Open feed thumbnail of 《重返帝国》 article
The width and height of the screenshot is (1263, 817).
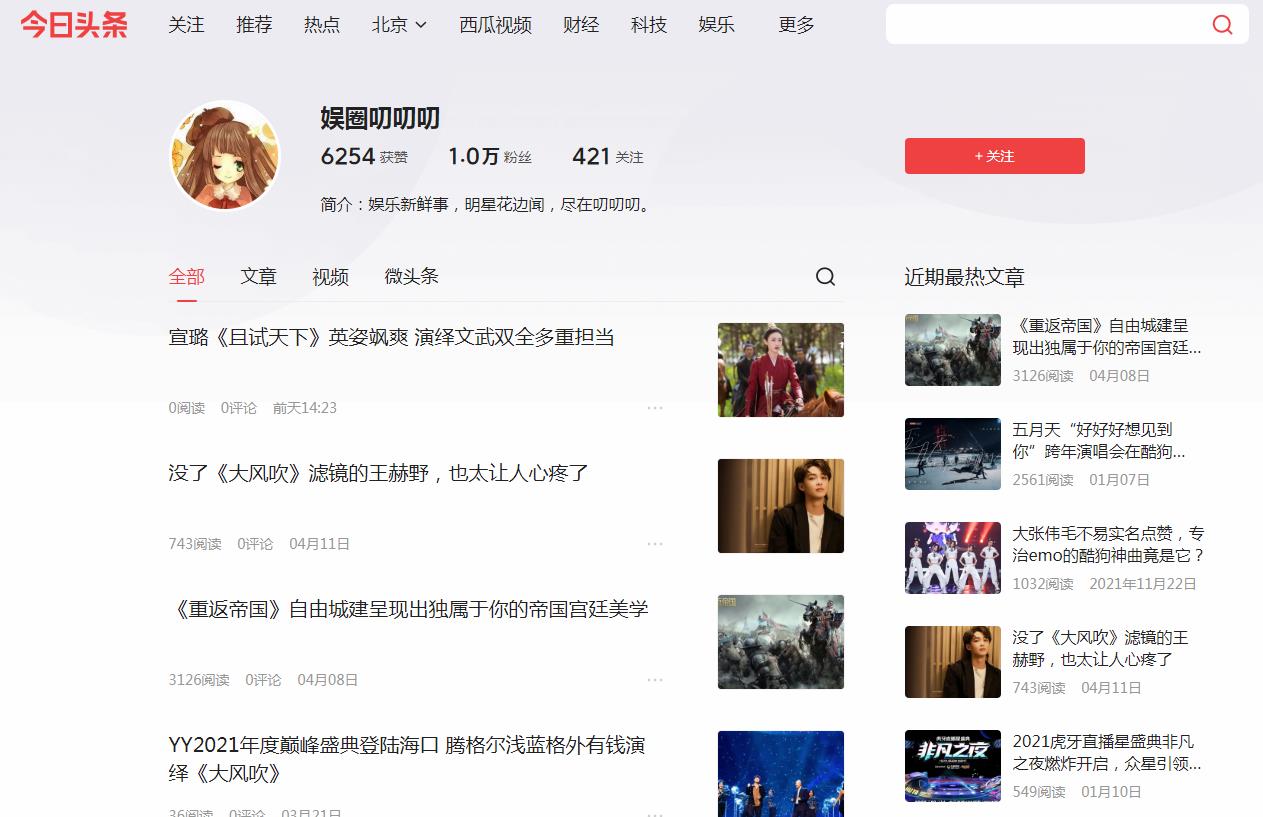coord(781,642)
